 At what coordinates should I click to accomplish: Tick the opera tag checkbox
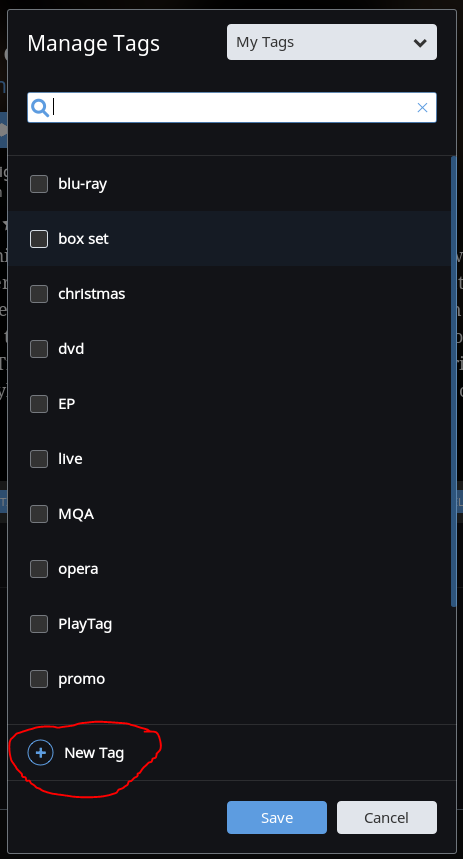point(39,569)
